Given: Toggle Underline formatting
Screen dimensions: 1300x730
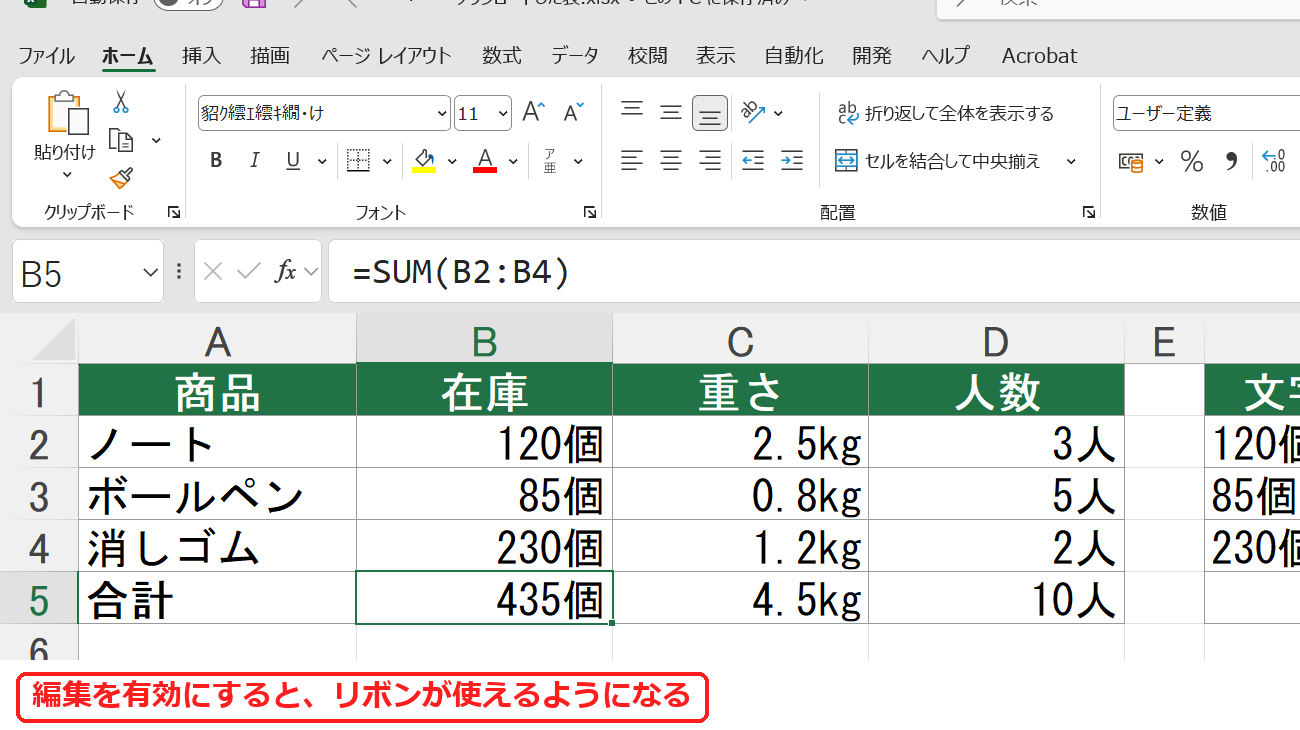Looking at the screenshot, I should pyautogui.click(x=293, y=160).
